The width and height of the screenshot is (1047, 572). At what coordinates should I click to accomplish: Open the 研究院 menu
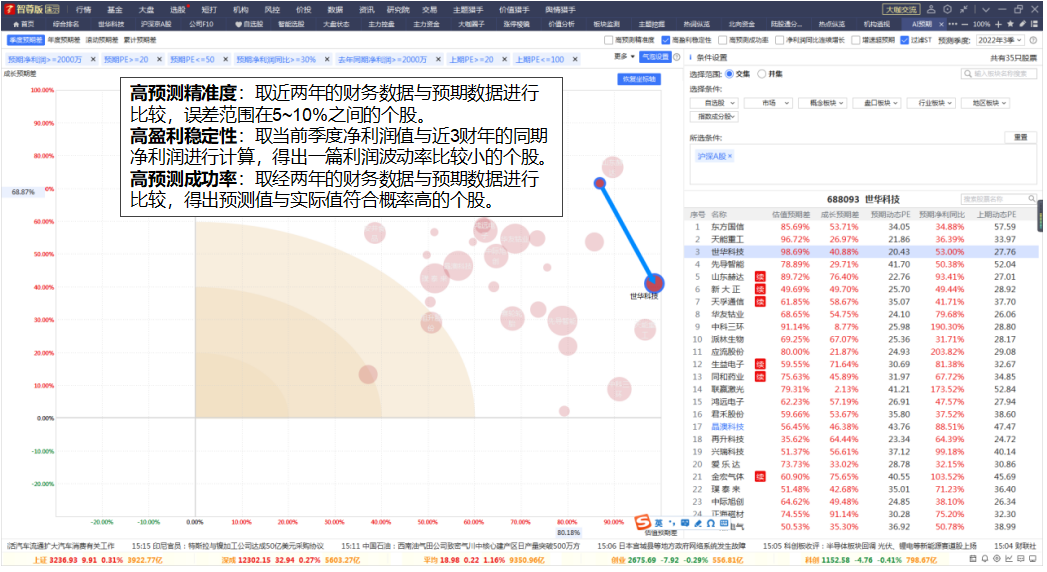[399, 9]
